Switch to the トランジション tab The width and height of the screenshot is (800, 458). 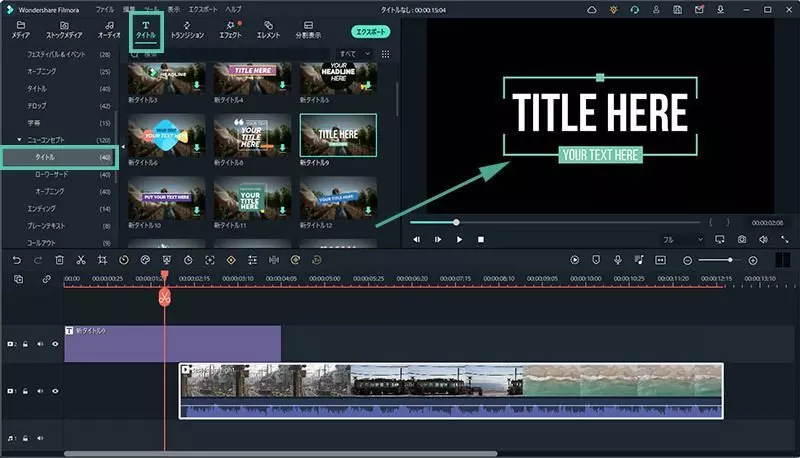coord(187,30)
